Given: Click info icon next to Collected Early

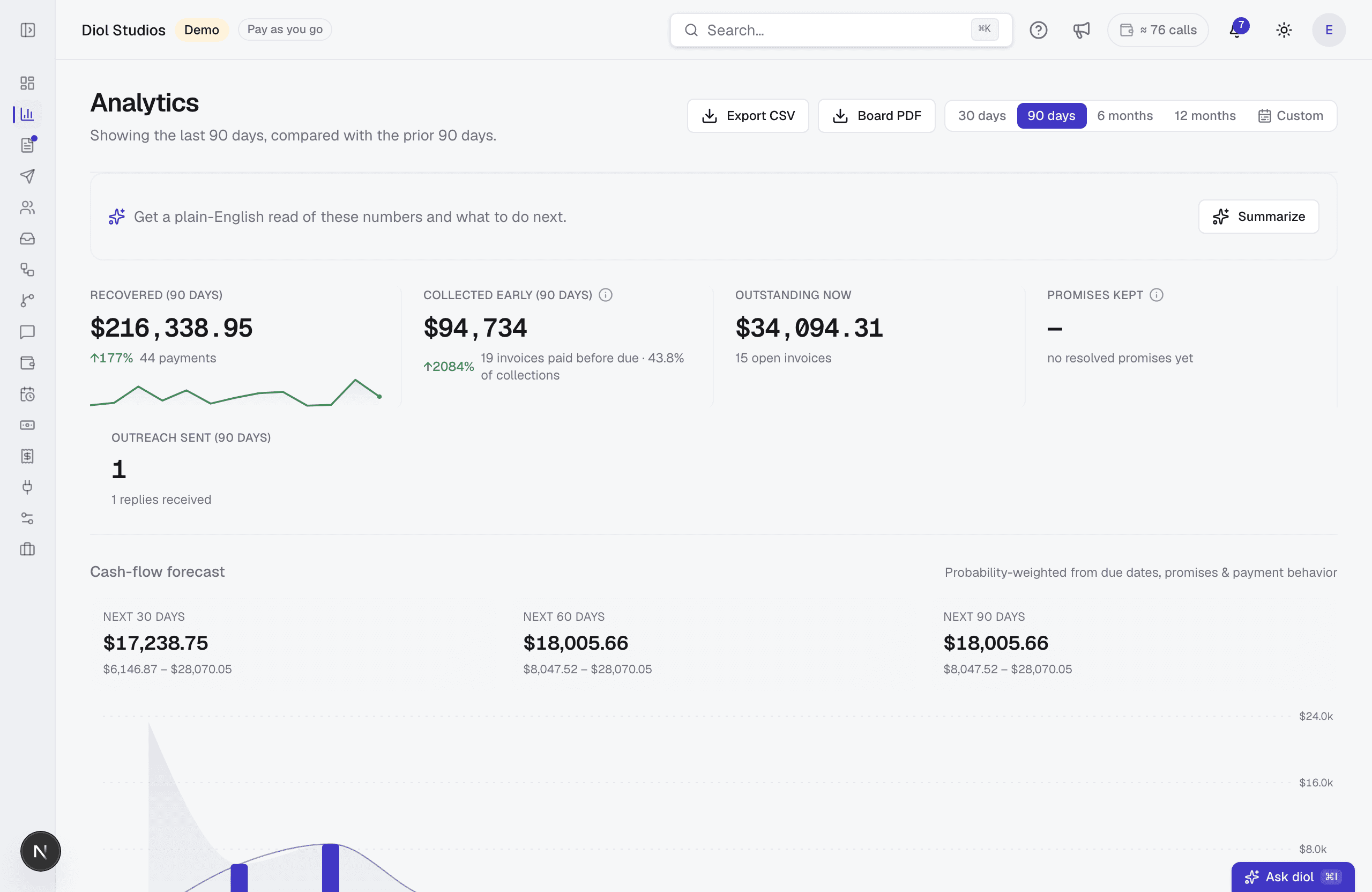Looking at the screenshot, I should pyautogui.click(x=605, y=295).
